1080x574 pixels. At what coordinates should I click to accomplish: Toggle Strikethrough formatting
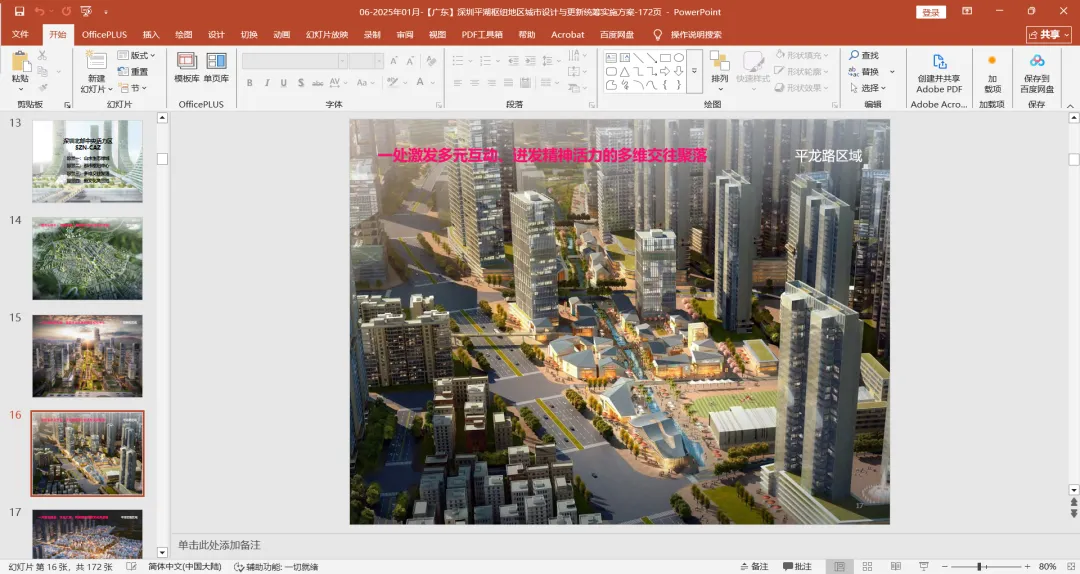pos(318,83)
